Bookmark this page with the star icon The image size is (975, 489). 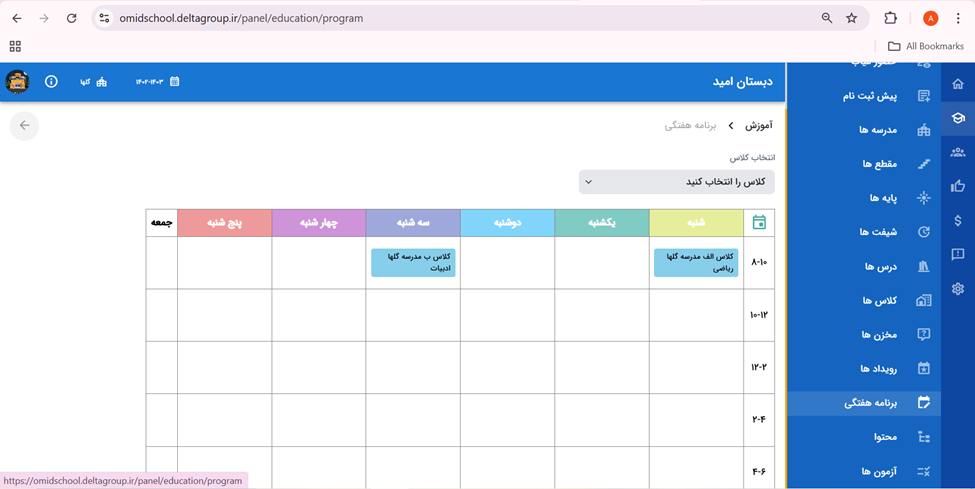pos(852,18)
